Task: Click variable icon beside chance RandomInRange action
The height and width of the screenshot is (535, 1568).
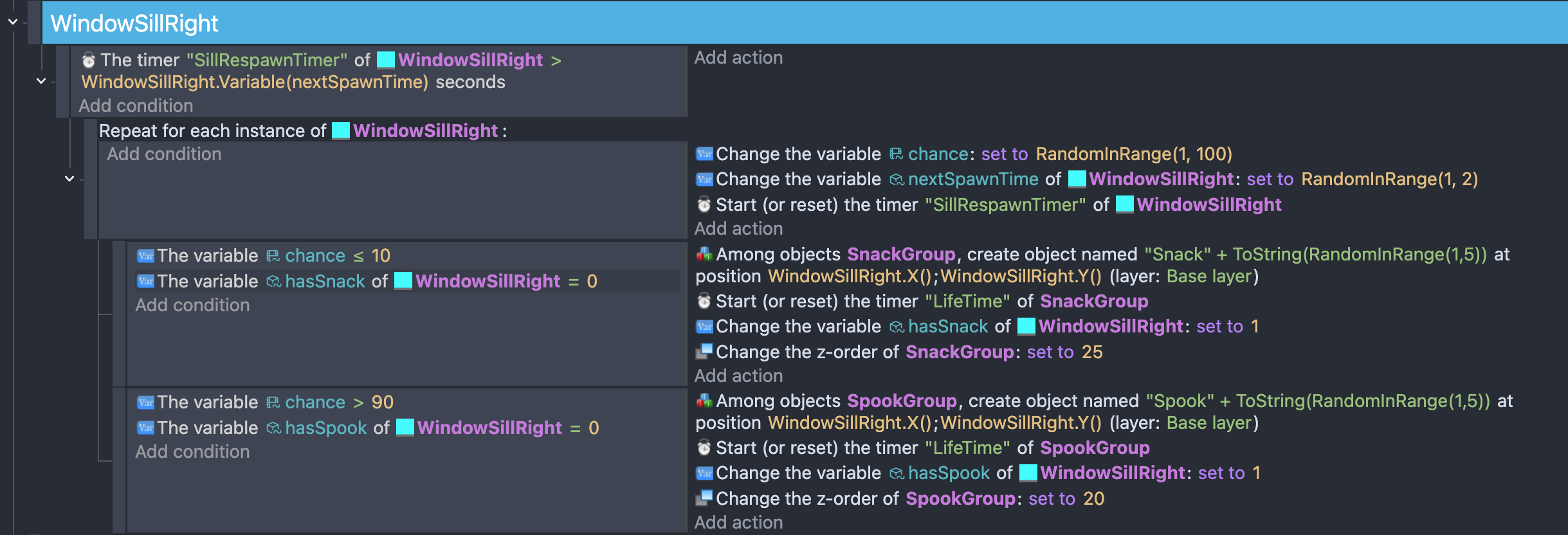Action: pos(704,154)
